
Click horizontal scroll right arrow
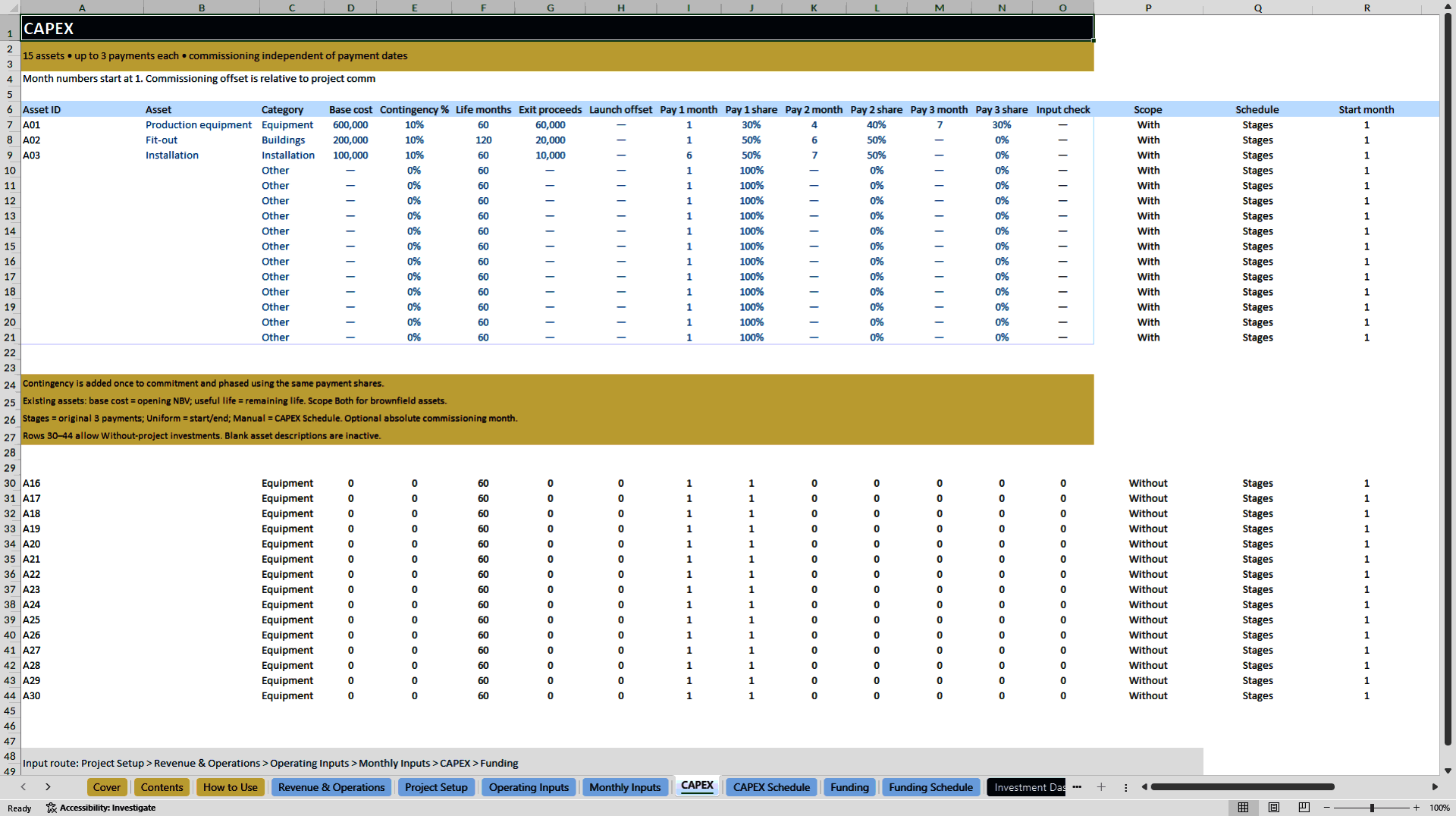pyautogui.click(x=1435, y=787)
